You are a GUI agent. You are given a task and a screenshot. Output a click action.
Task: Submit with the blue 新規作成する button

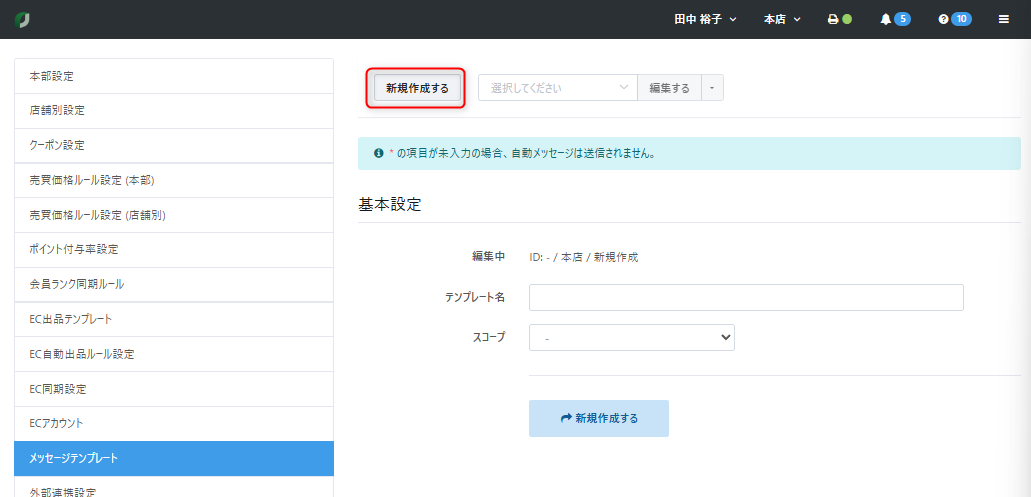[598, 418]
